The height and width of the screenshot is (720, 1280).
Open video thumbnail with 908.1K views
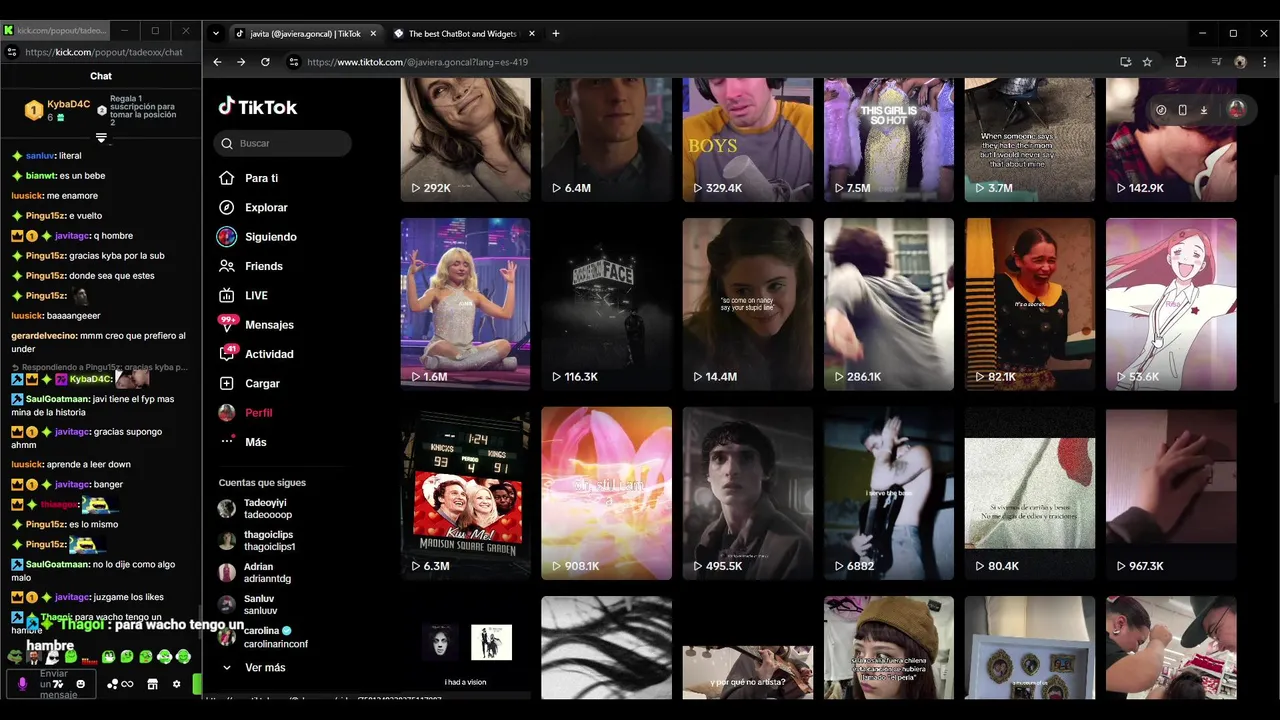point(606,493)
